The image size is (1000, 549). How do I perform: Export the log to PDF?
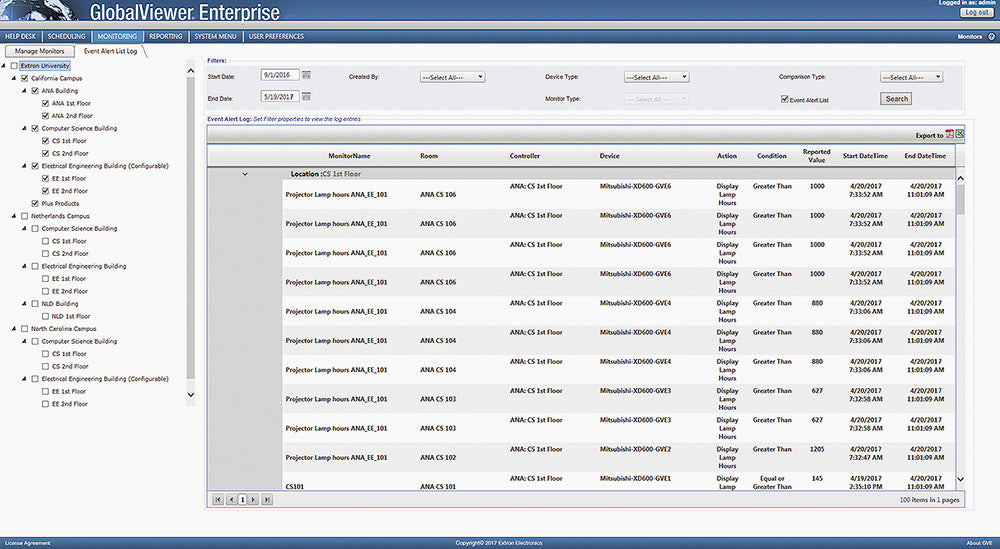pyautogui.click(x=949, y=135)
